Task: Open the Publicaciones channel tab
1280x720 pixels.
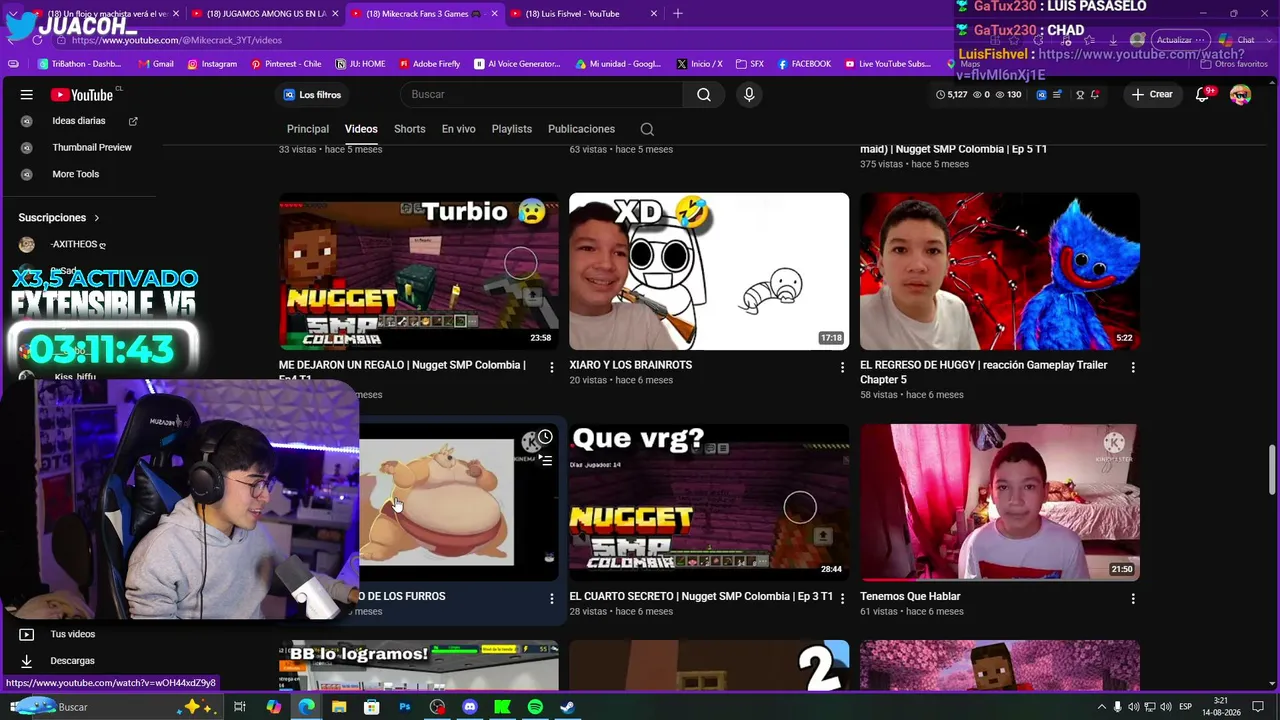Action: click(581, 129)
